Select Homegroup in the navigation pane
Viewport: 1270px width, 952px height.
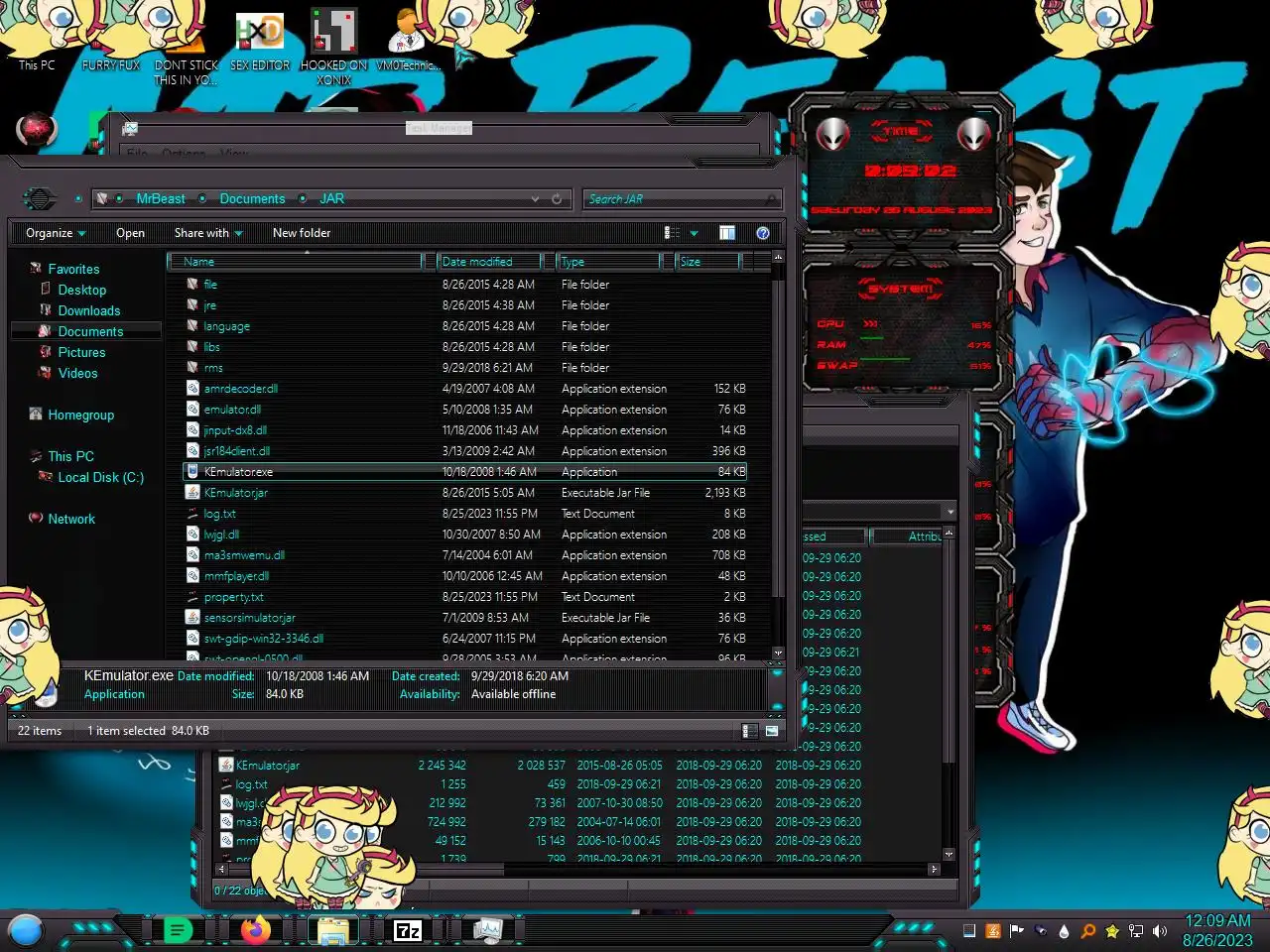point(80,415)
